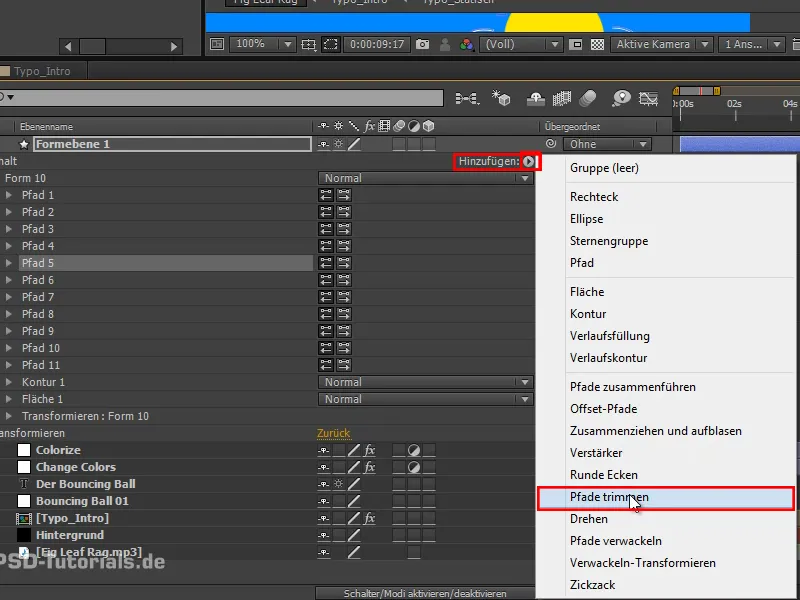Click the composition icon of [Typo_Intro] layer
The width and height of the screenshot is (800, 600).
24,518
